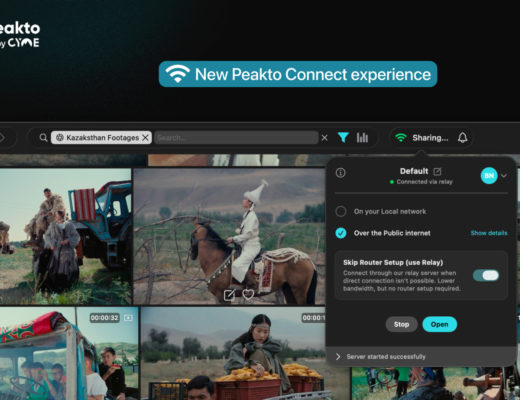Click the green Wi-Fi sharing icon
Image resolution: width=520 pixels, height=400 pixels.
click(401, 137)
